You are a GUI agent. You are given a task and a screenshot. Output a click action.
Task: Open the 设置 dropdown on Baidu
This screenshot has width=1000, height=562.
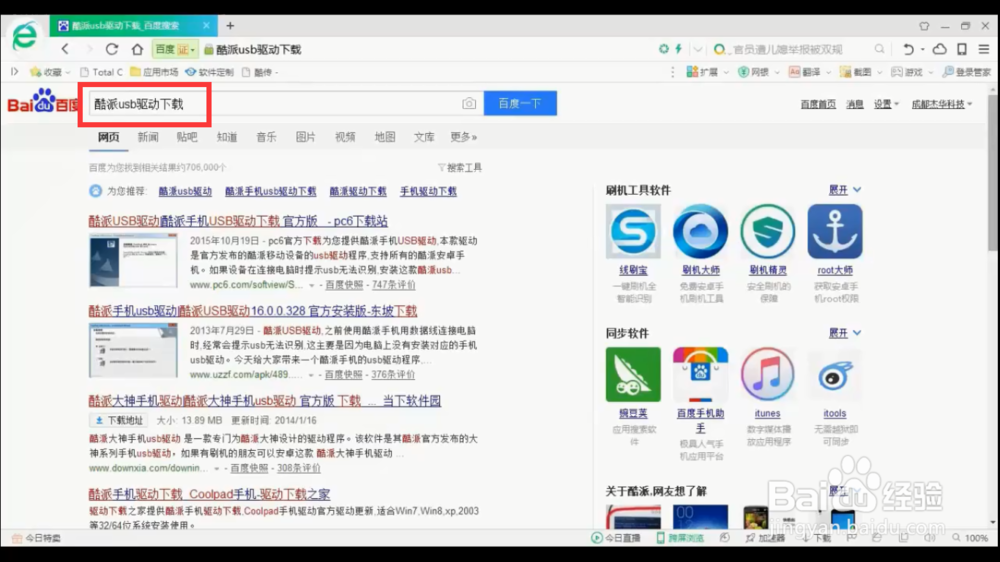click(x=886, y=104)
